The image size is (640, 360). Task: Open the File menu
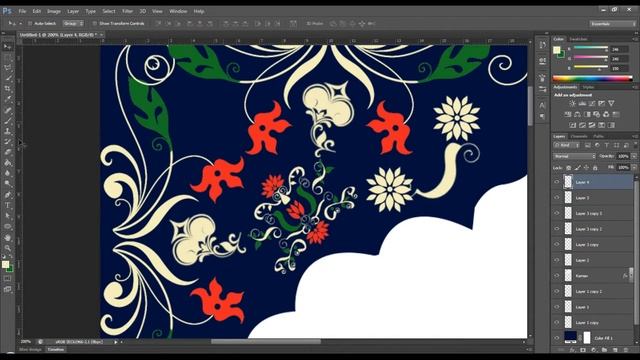[x=22, y=11]
